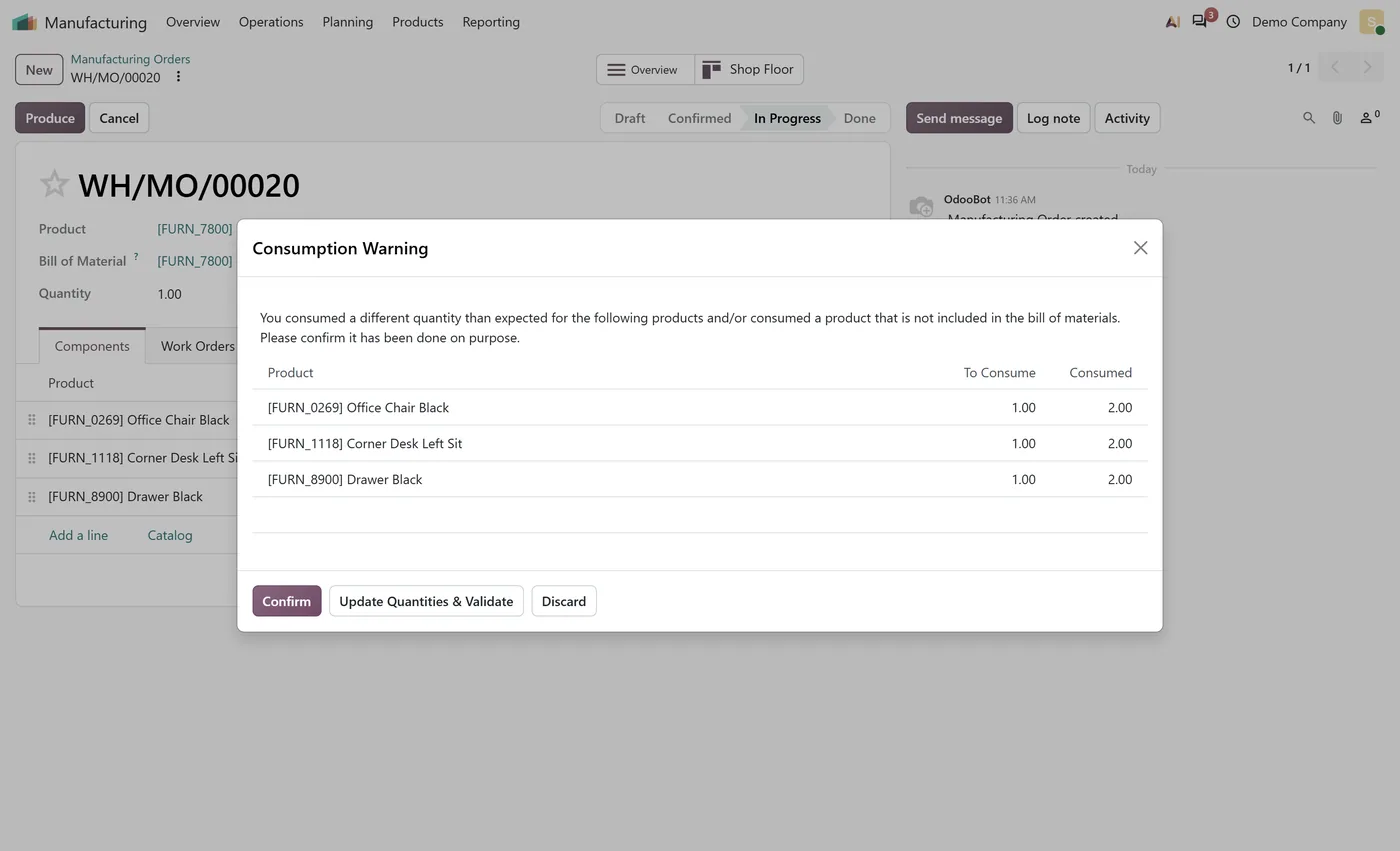Discard the consumption warning

564,601
